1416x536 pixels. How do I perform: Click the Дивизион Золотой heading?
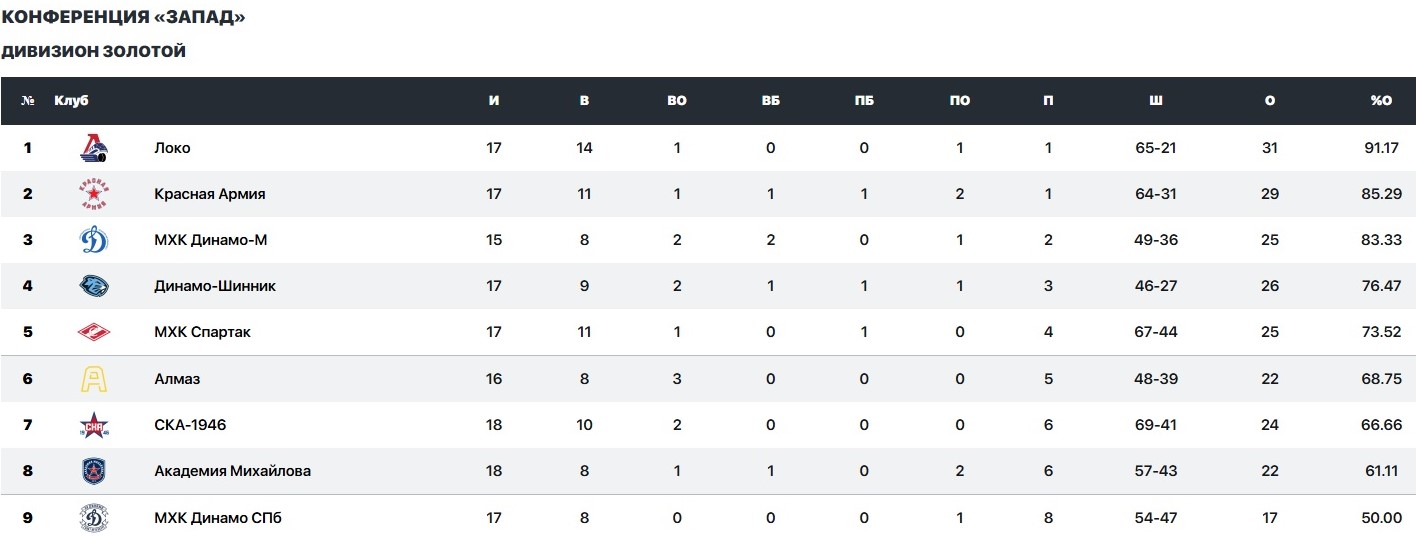[x=93, y=51]
